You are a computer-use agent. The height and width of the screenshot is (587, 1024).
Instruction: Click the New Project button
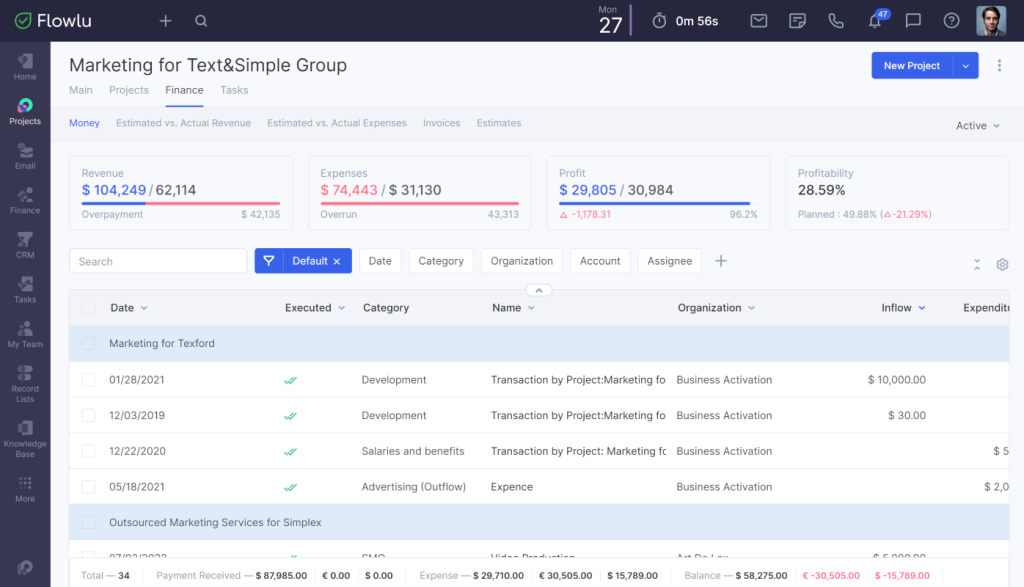tap(912, 65)
